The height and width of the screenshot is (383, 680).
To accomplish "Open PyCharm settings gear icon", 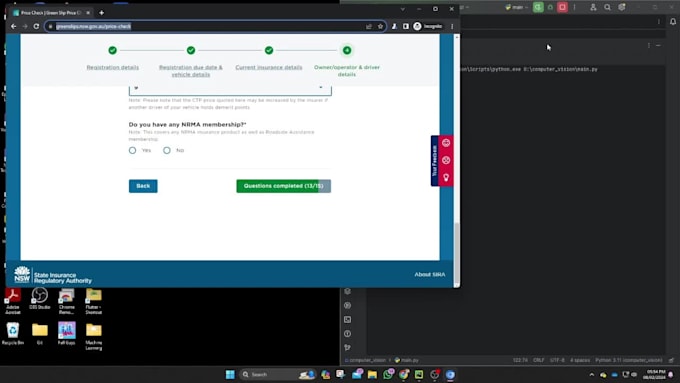I will [622, 7].
